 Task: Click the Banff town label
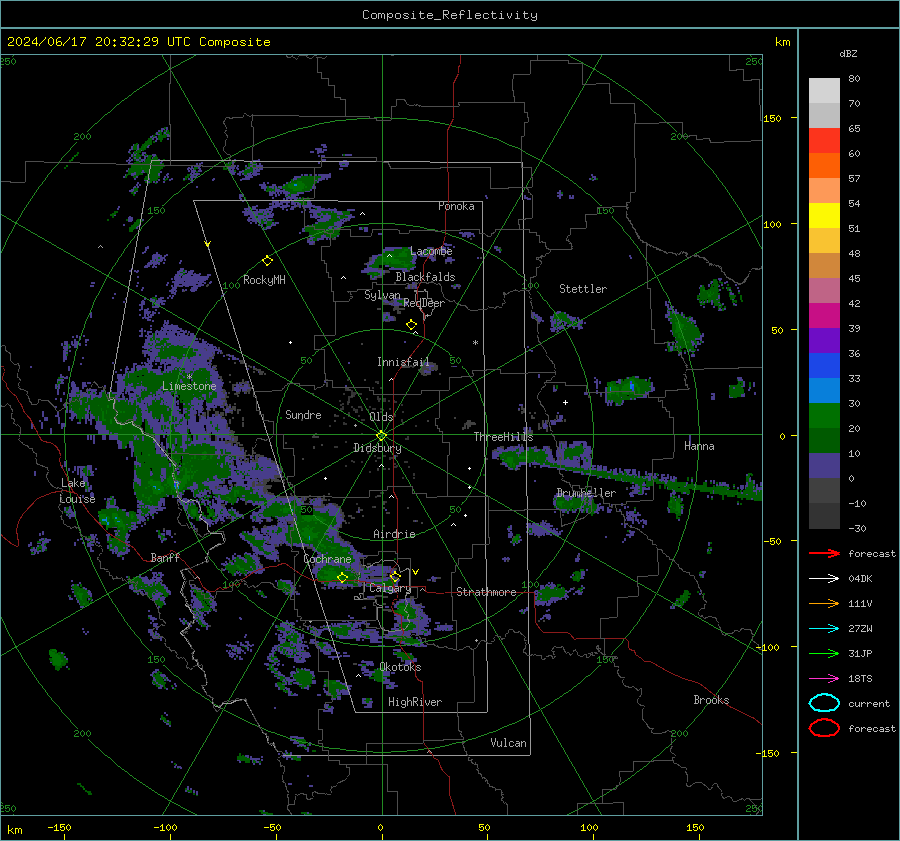pos(165,557)
